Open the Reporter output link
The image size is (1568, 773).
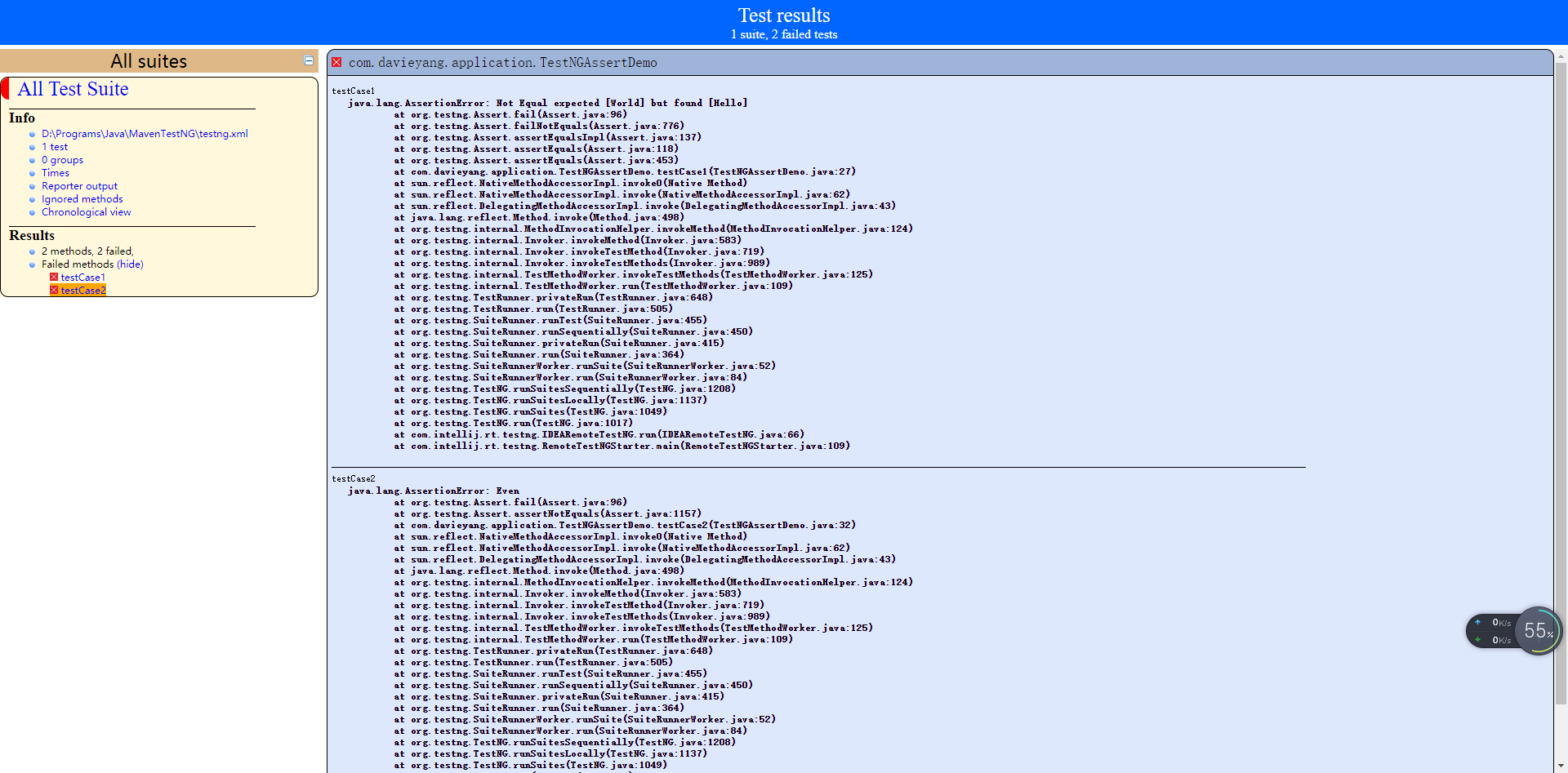(79, 186)
